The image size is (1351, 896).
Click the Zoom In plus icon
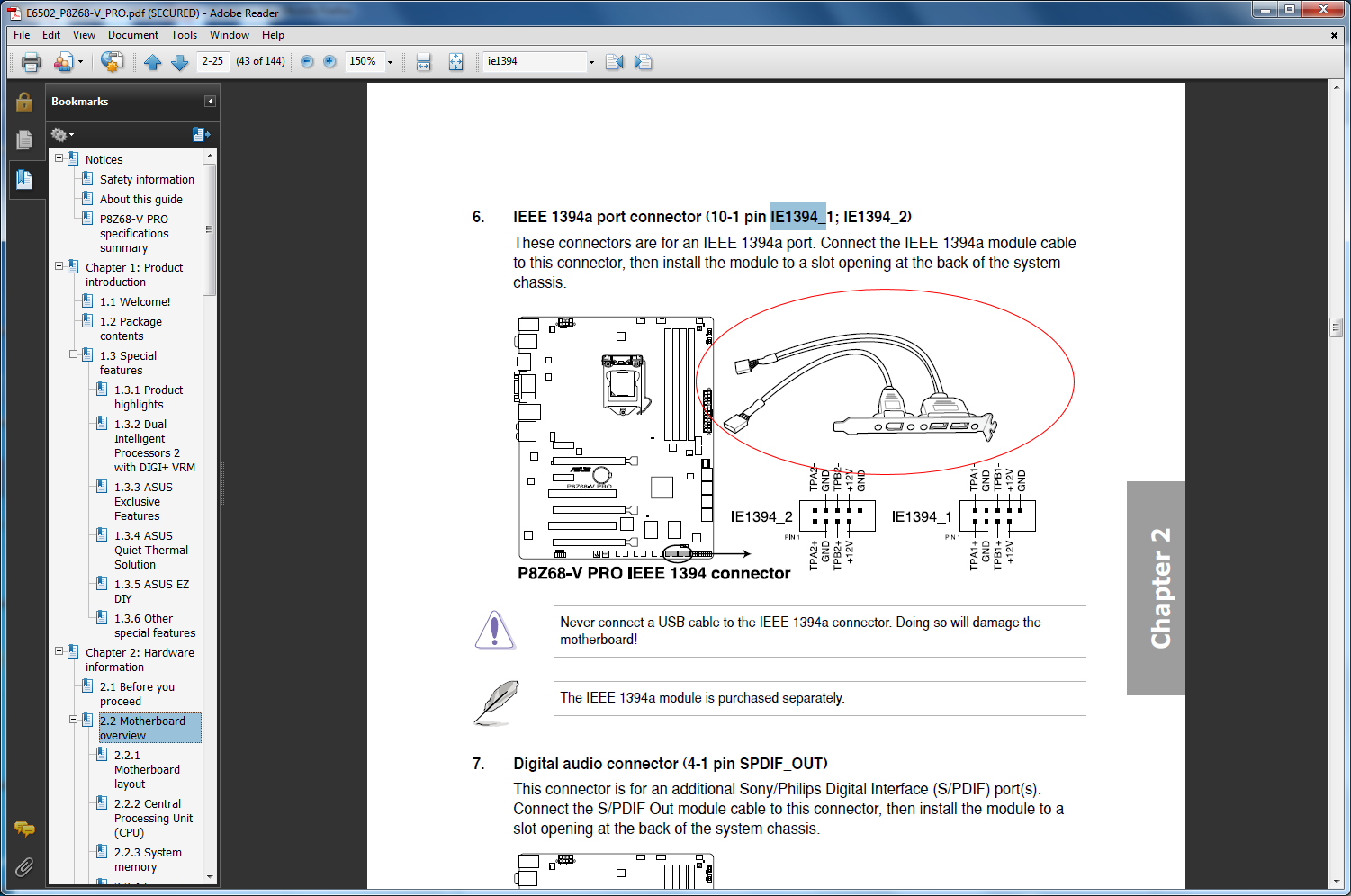click(329, 61)
